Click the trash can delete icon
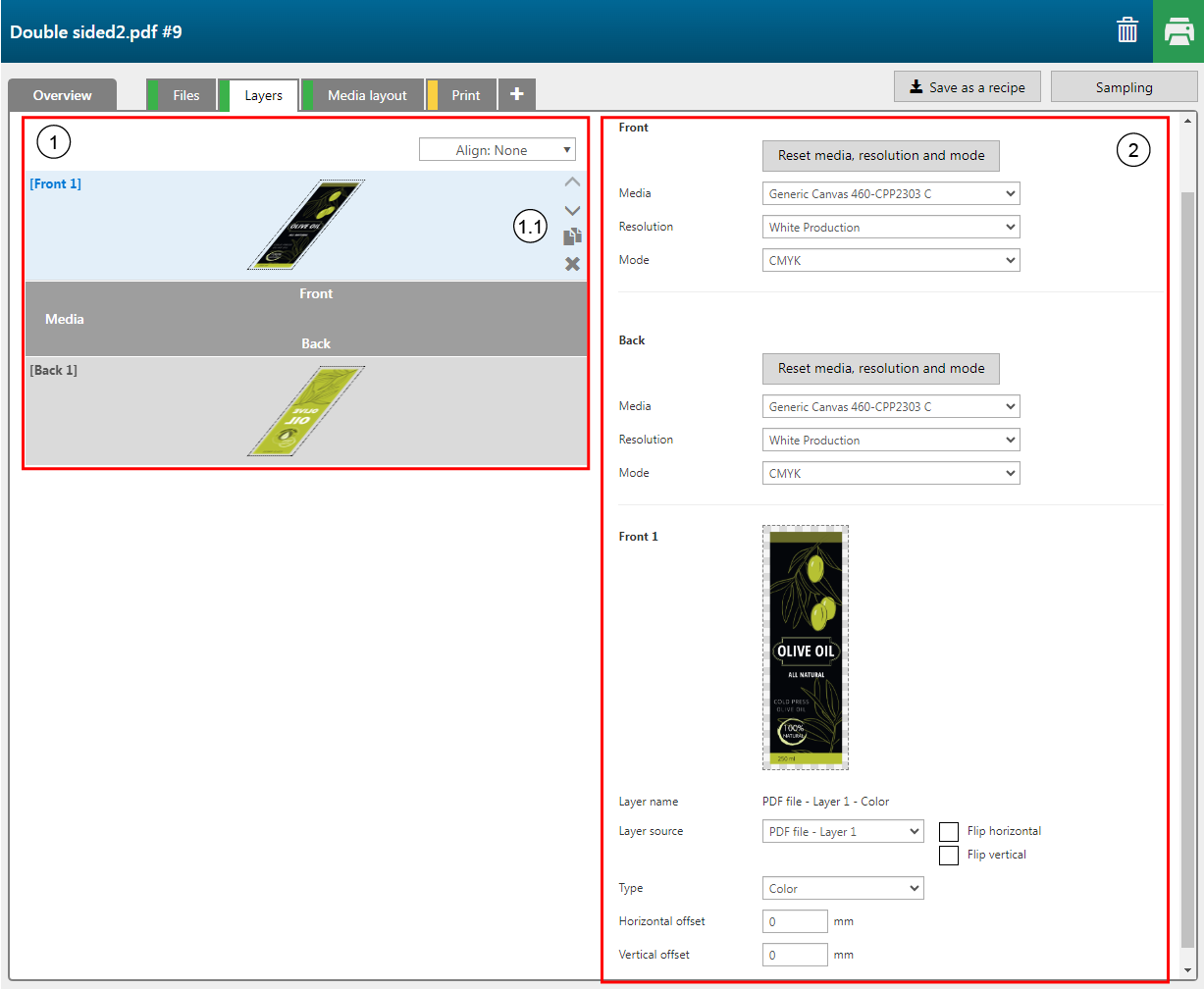 (x=1127, y=31)
